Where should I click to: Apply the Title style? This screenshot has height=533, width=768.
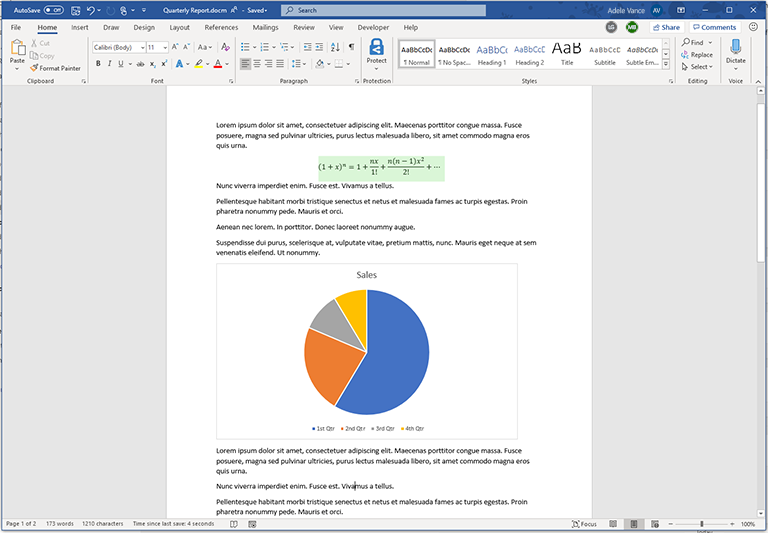coord(567,54)
